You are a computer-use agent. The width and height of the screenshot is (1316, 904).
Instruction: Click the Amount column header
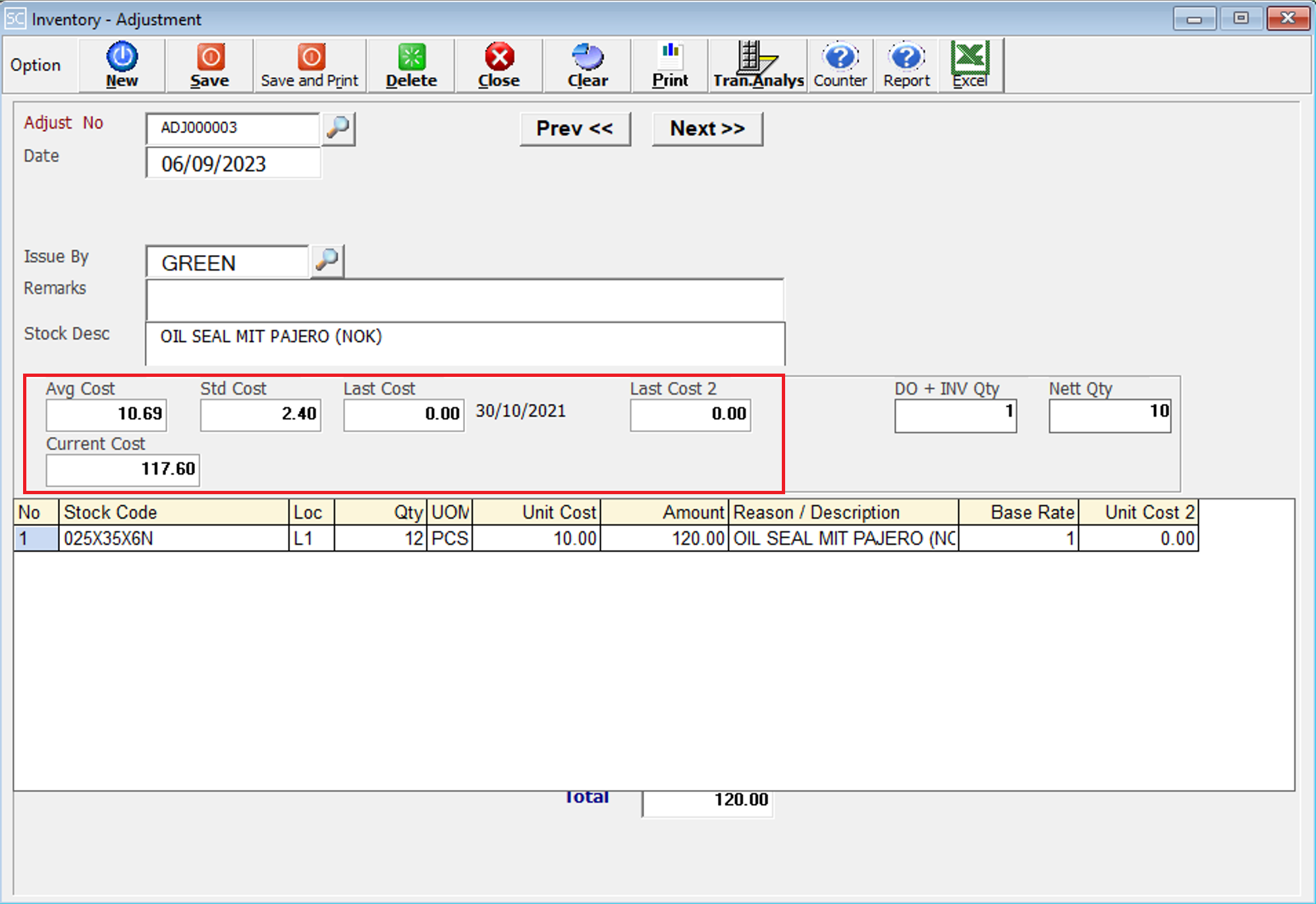tap(665, 512)
